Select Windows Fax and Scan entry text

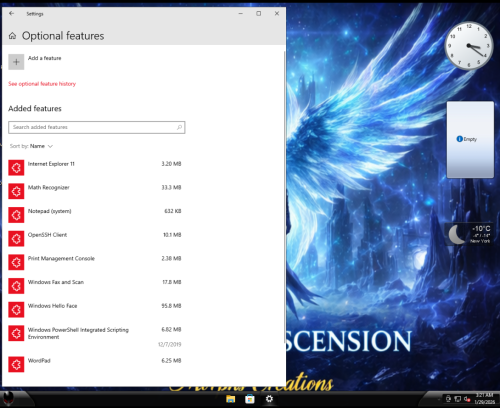(56, 282)
